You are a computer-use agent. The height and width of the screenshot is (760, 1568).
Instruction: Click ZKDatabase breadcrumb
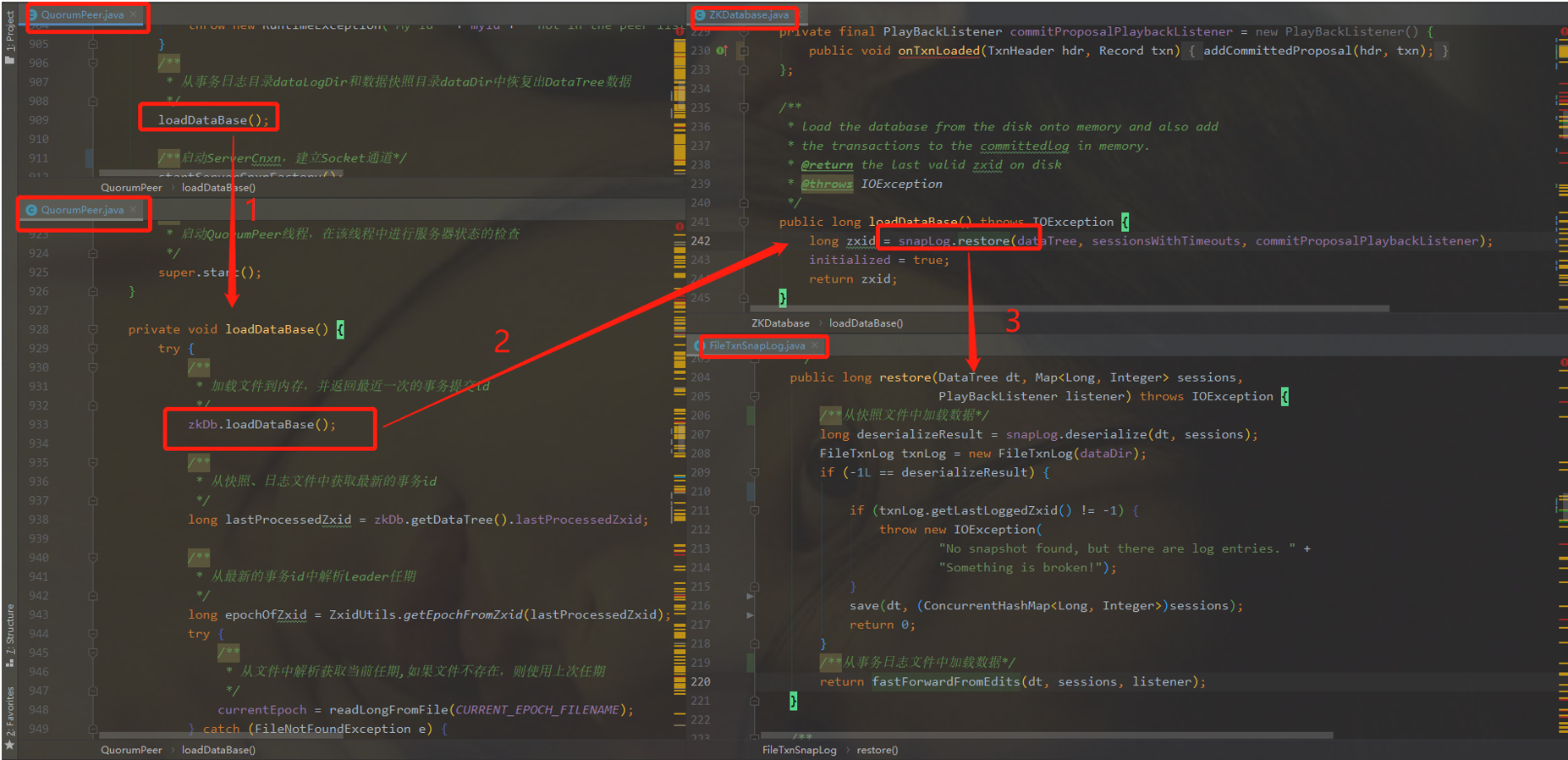(x=780, y=323)
